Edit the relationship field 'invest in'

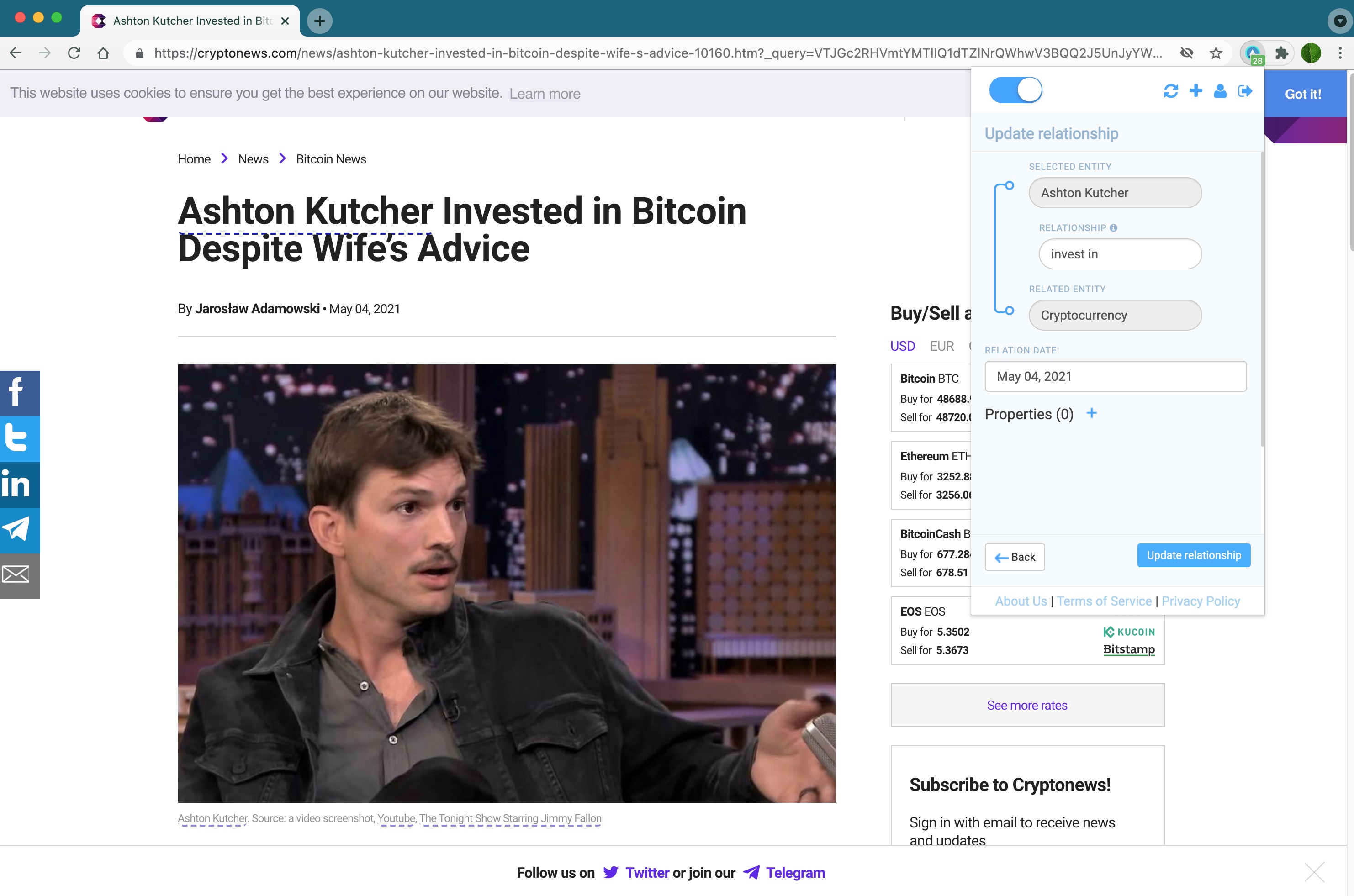coord(1120,254)
